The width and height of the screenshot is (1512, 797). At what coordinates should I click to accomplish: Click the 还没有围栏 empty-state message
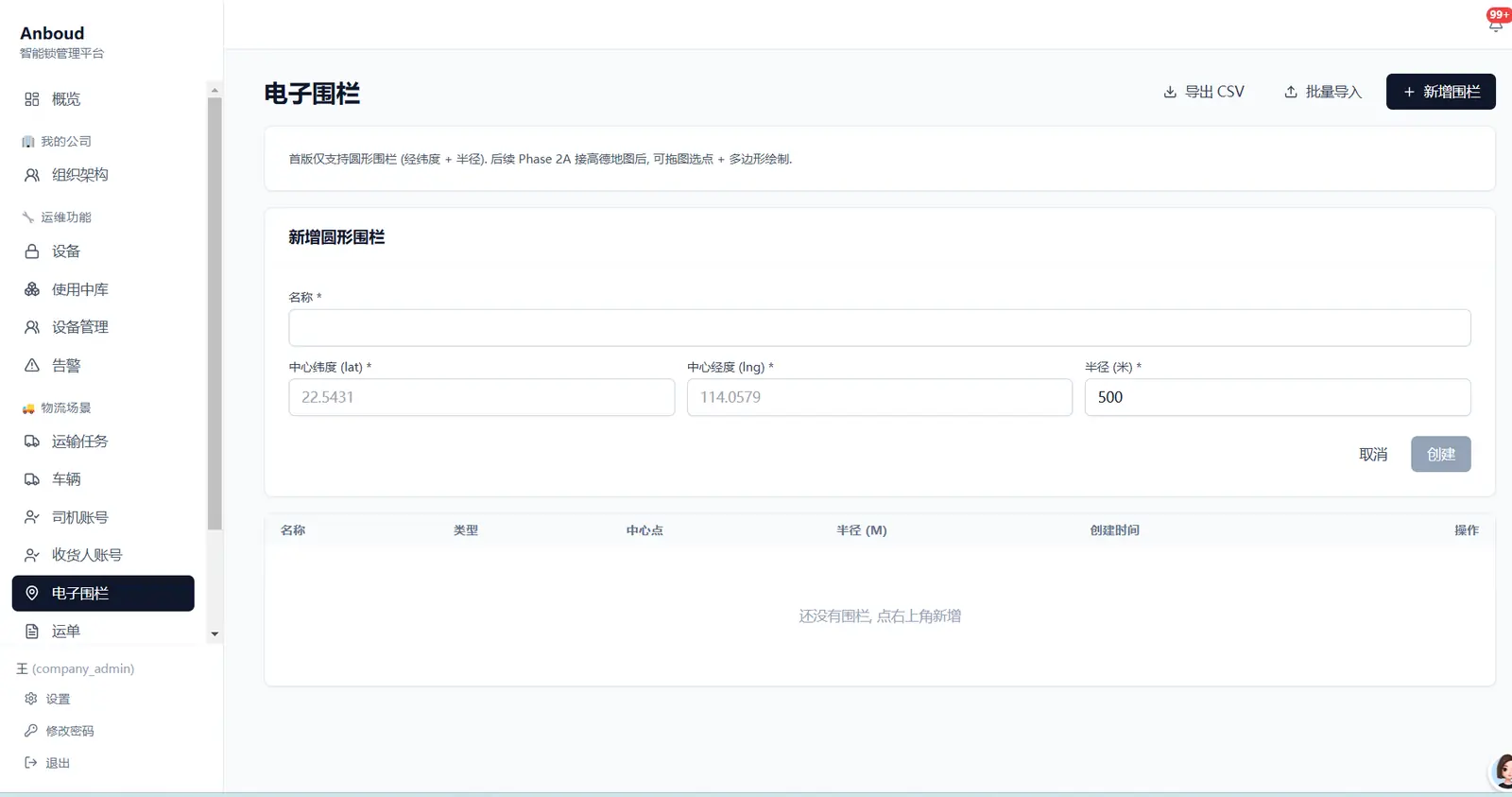coord(880,616)
